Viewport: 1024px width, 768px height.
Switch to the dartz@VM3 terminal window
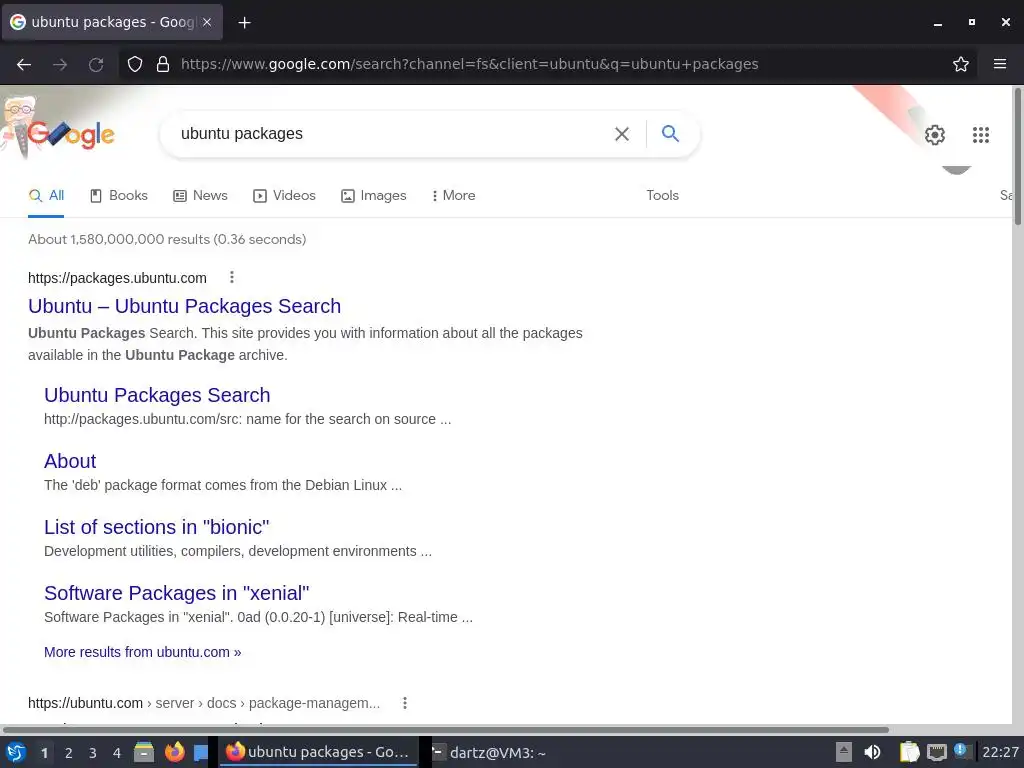coord(490,752)
